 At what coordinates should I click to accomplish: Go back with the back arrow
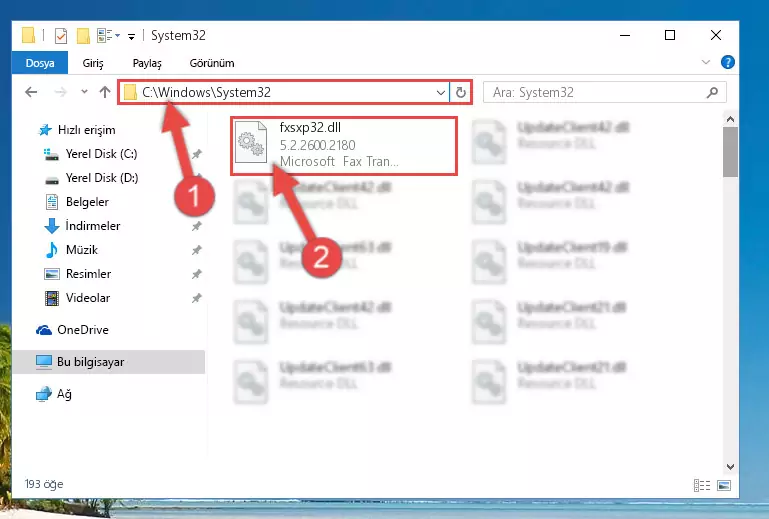[31, 92]
